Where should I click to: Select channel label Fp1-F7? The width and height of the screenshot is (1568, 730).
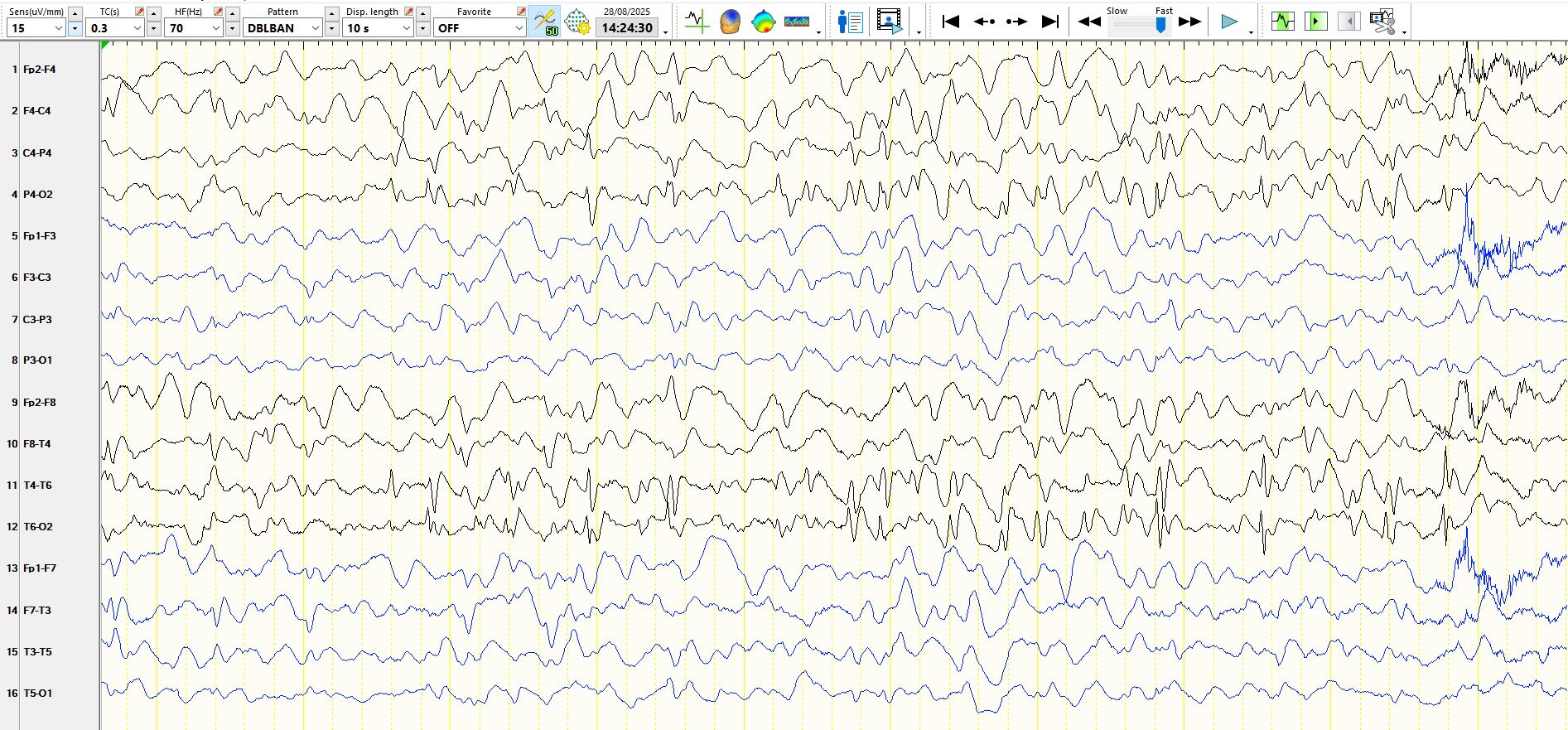39,568
